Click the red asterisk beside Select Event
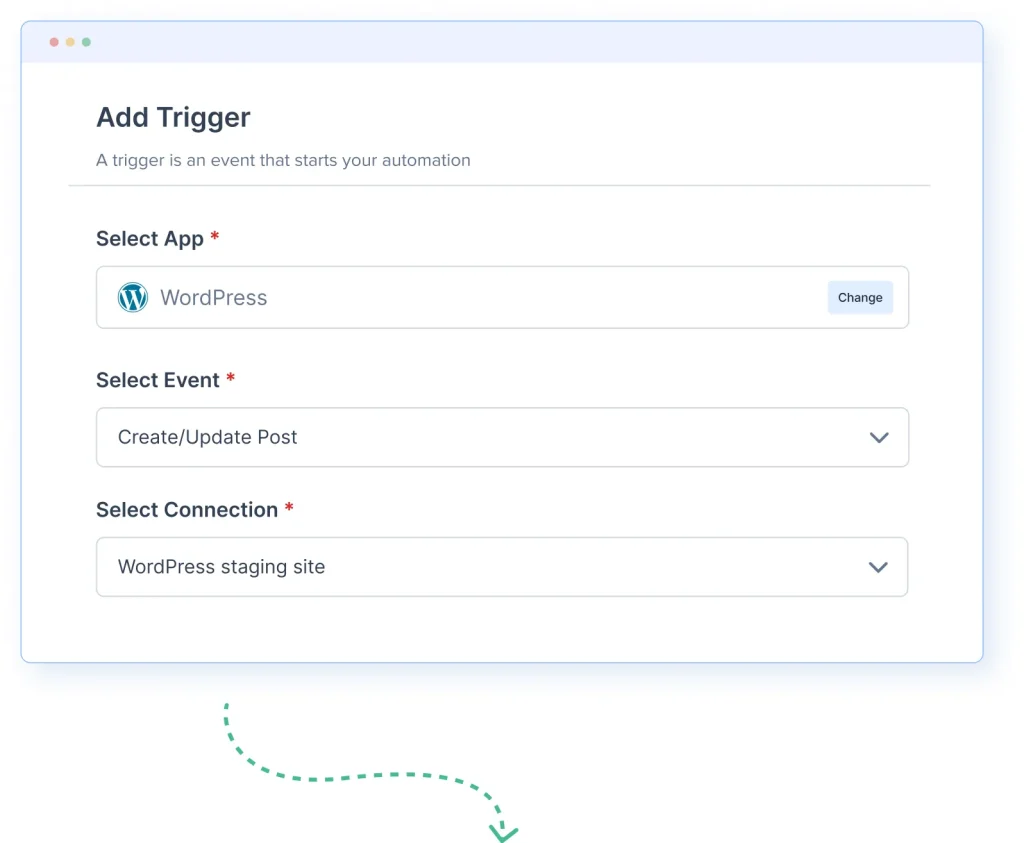The width and height of the screenshot is (1024, 843). [x=231, y=379]
